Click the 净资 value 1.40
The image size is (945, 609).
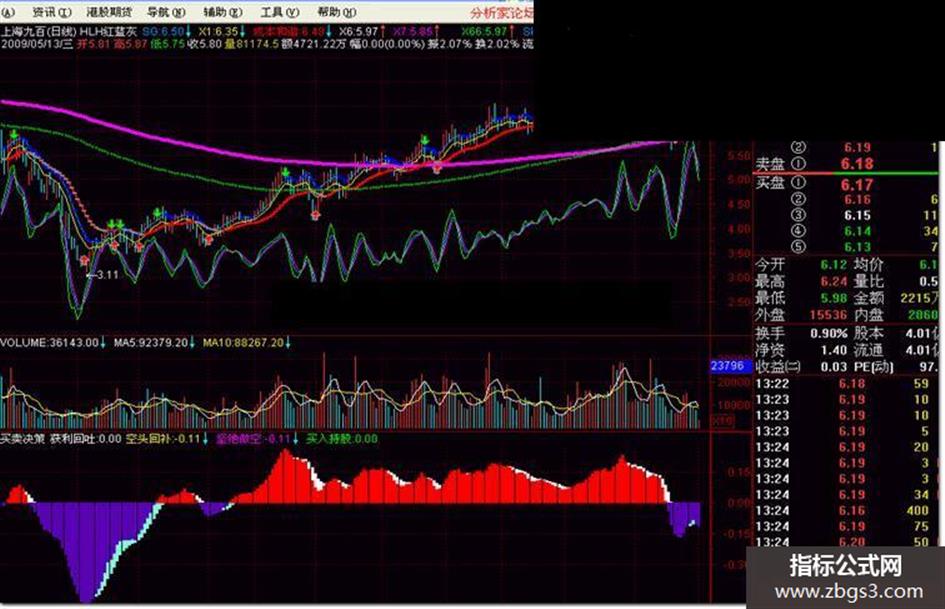coord(834,350)
